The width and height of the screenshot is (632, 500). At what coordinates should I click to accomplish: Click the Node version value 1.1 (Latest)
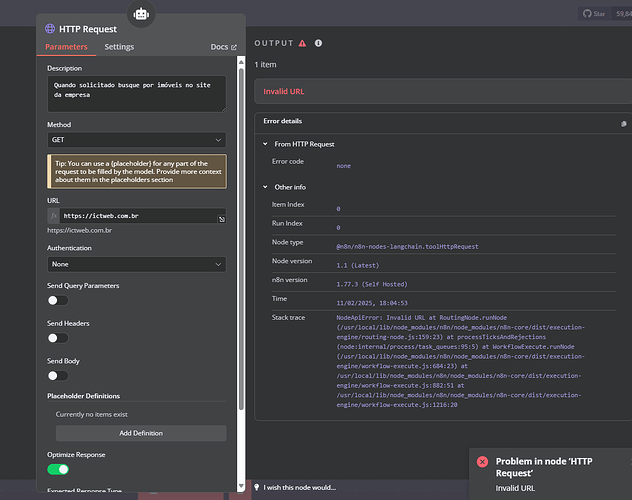(x=358, y=266)
